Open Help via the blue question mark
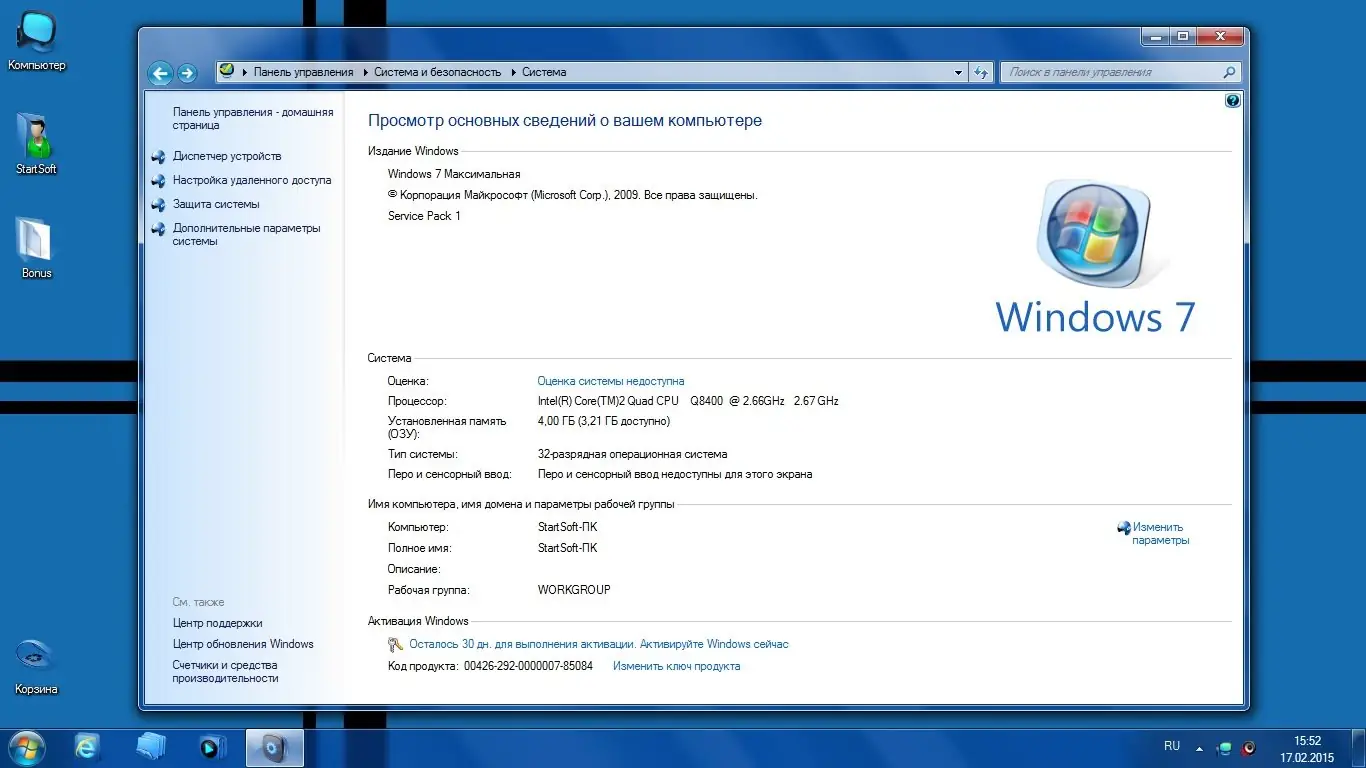Image resolution: width=1366 pixels, height=768 pixels. [1233, 100]
